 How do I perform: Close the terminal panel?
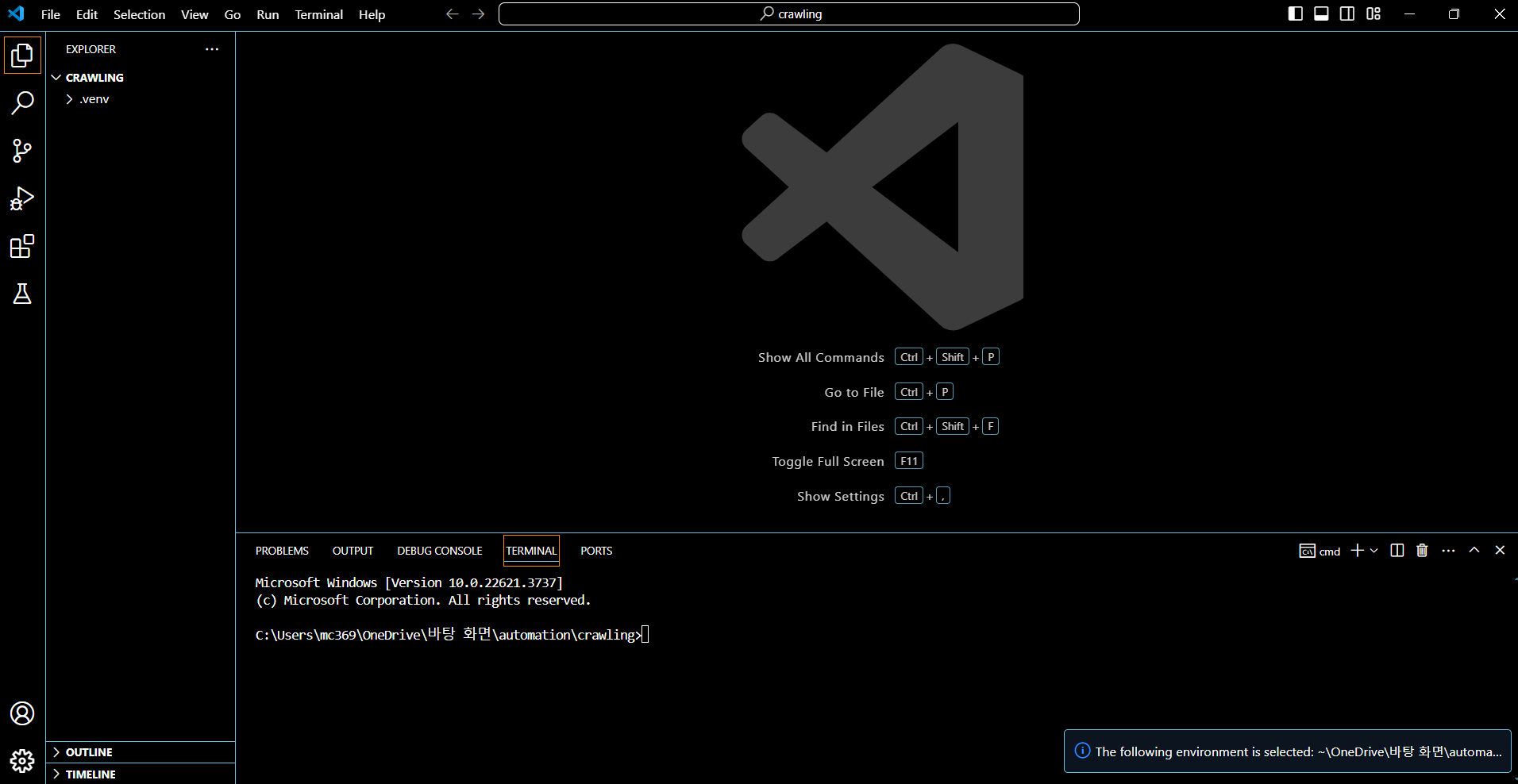click(x=1500, y=550)
